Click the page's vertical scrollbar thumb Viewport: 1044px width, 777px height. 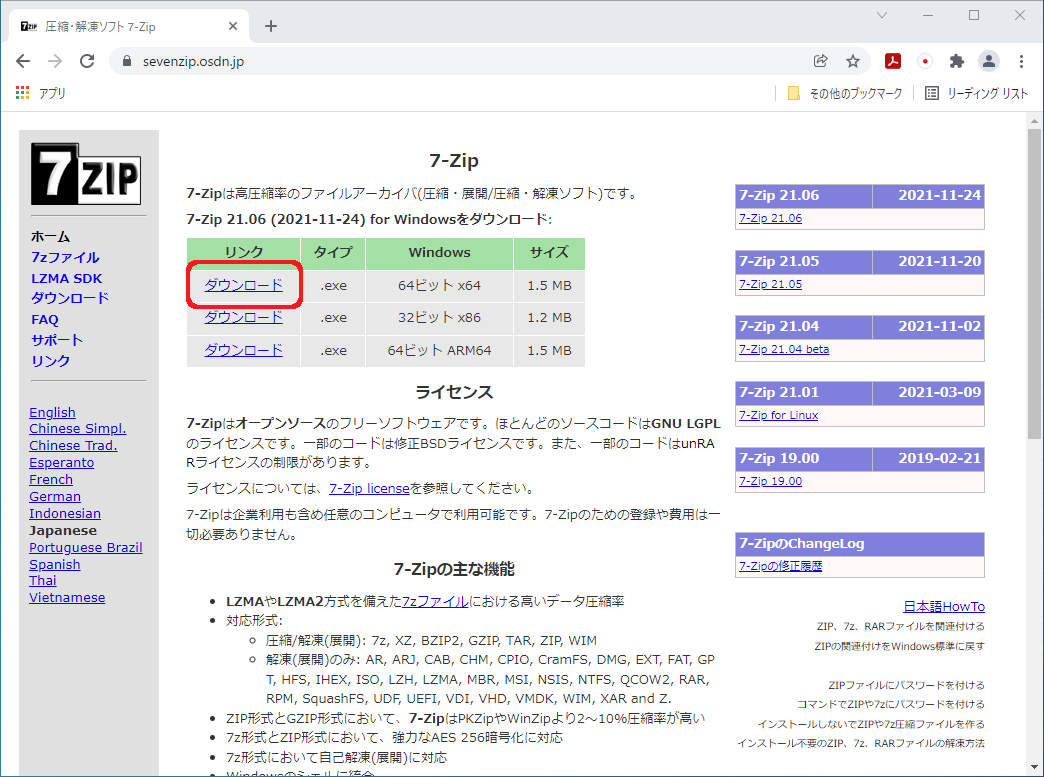click(x=1034, y=284)
